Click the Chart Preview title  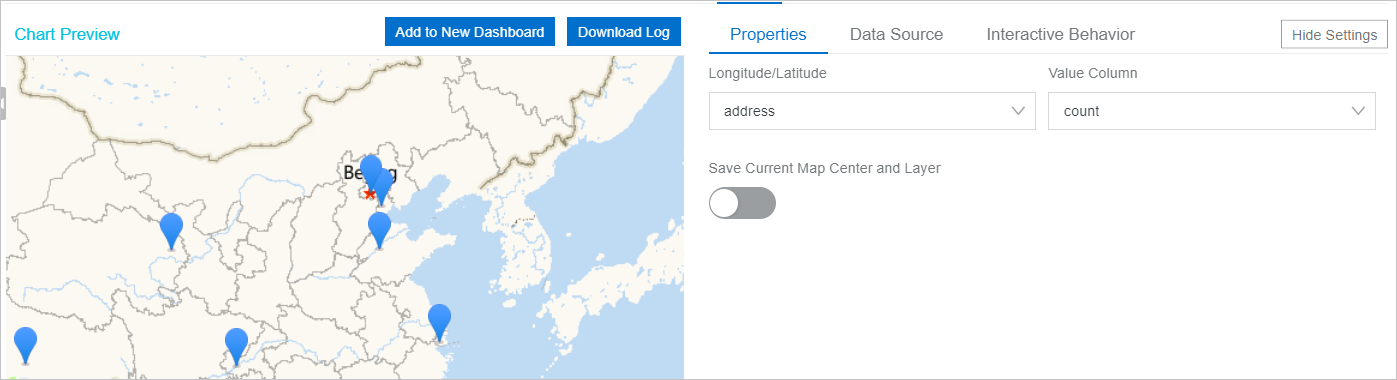67,35
